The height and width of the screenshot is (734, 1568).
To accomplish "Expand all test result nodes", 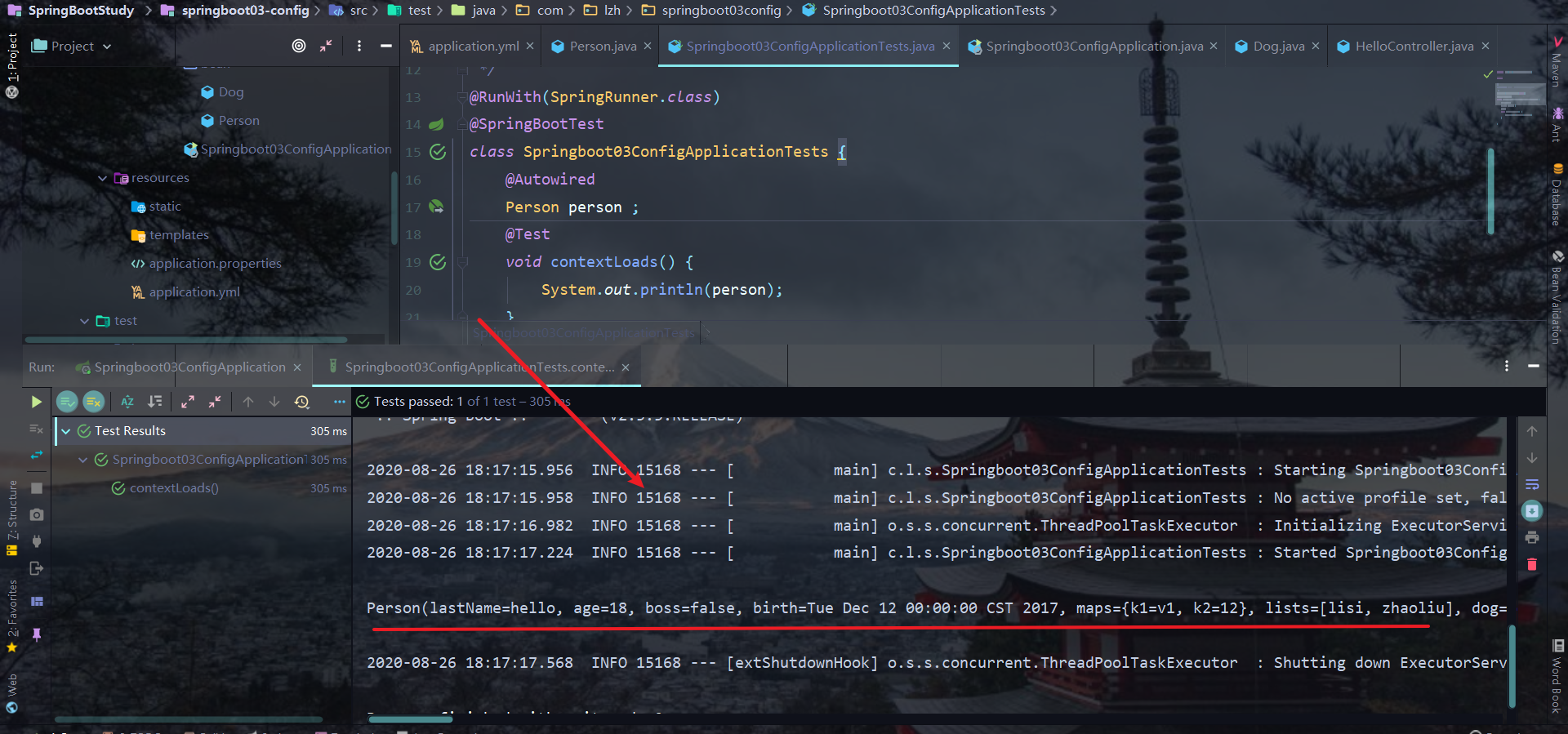I will (x=188, y=402).
